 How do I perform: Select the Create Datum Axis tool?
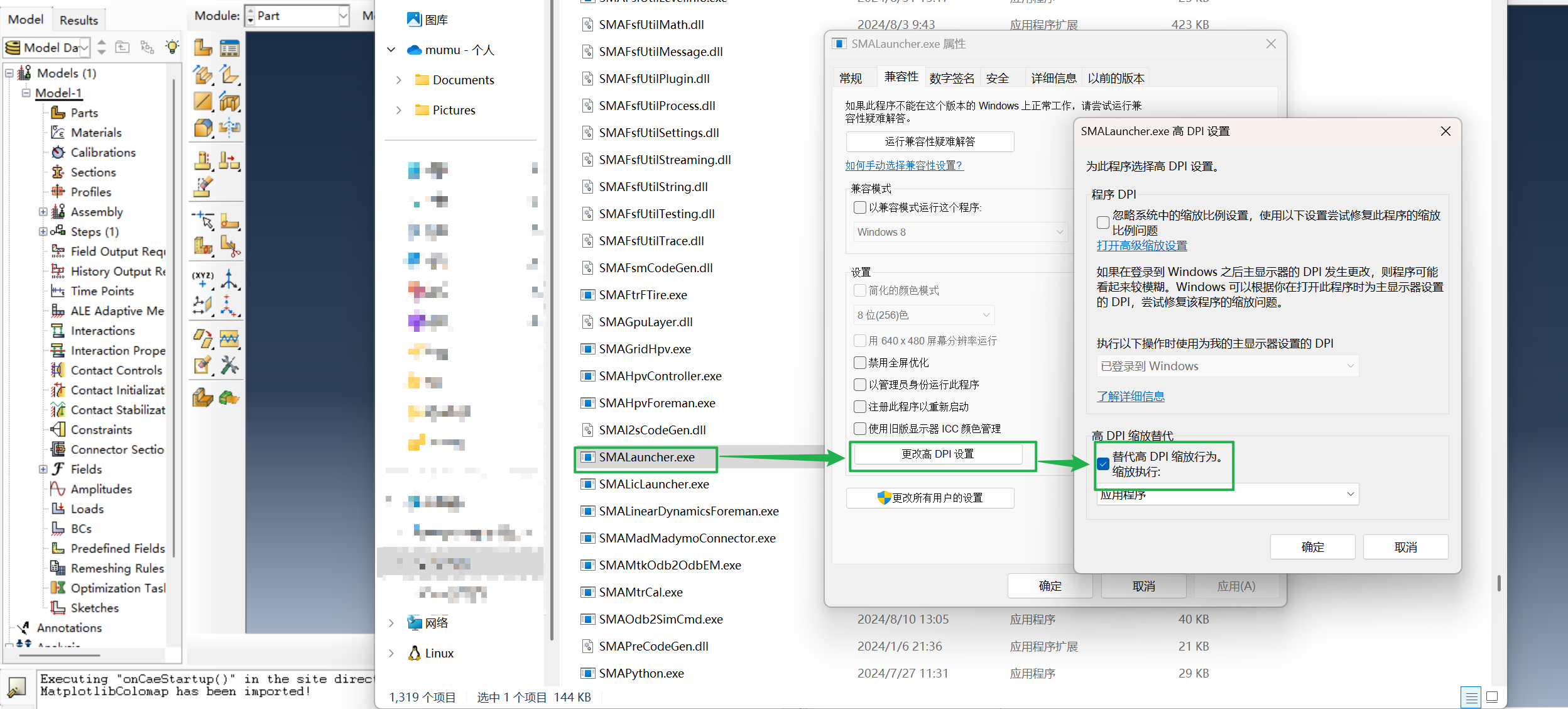(x=230, y=279)
